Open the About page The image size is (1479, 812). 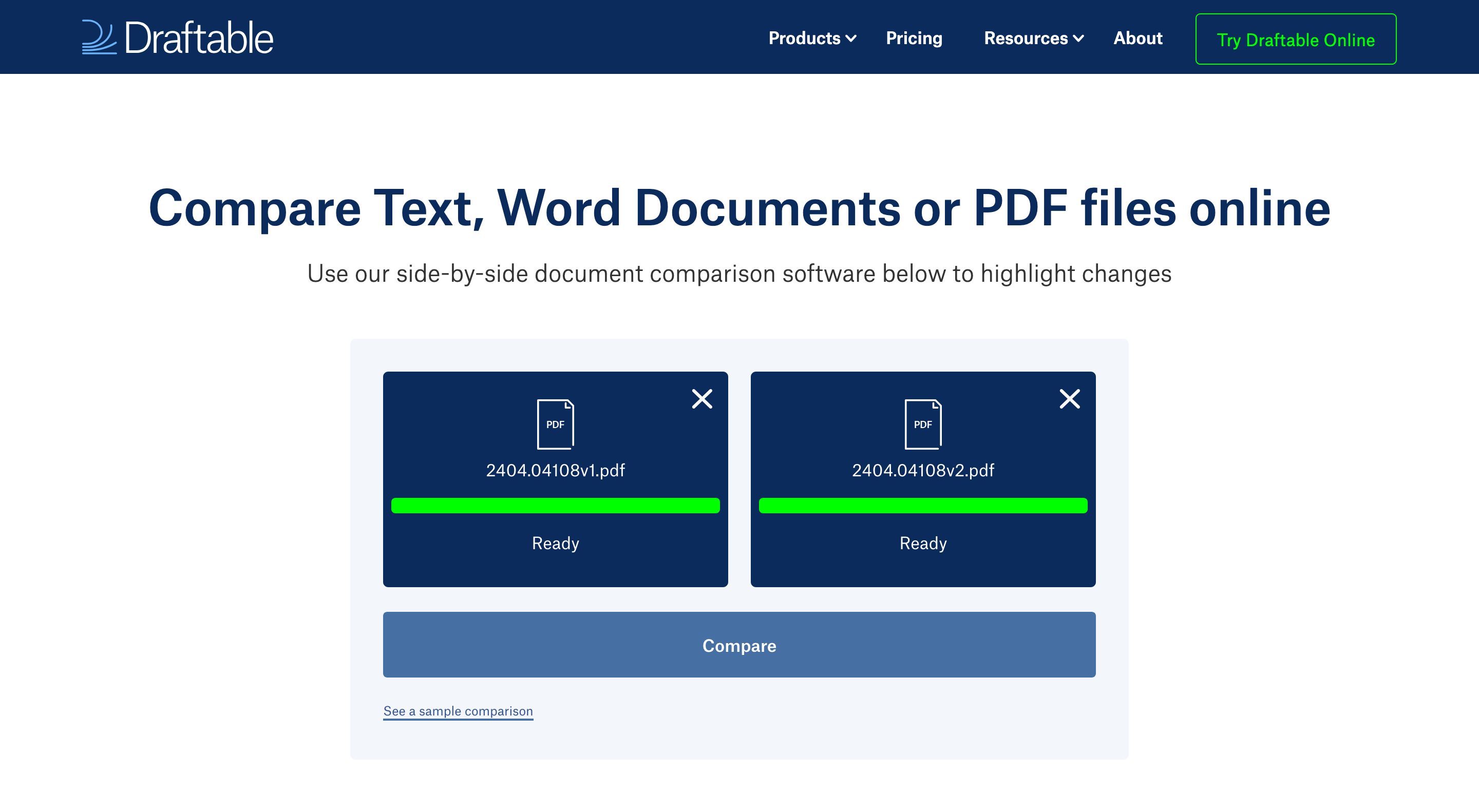1137,38
